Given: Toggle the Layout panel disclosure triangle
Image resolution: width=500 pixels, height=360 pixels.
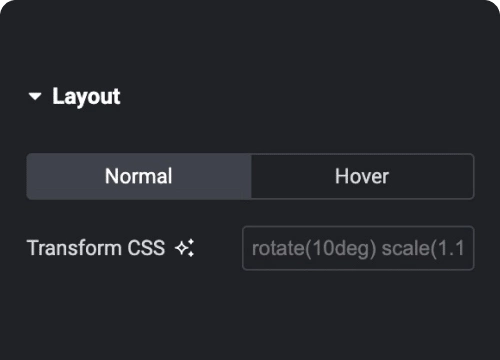Looking at the screenshot, I should 35,97.
